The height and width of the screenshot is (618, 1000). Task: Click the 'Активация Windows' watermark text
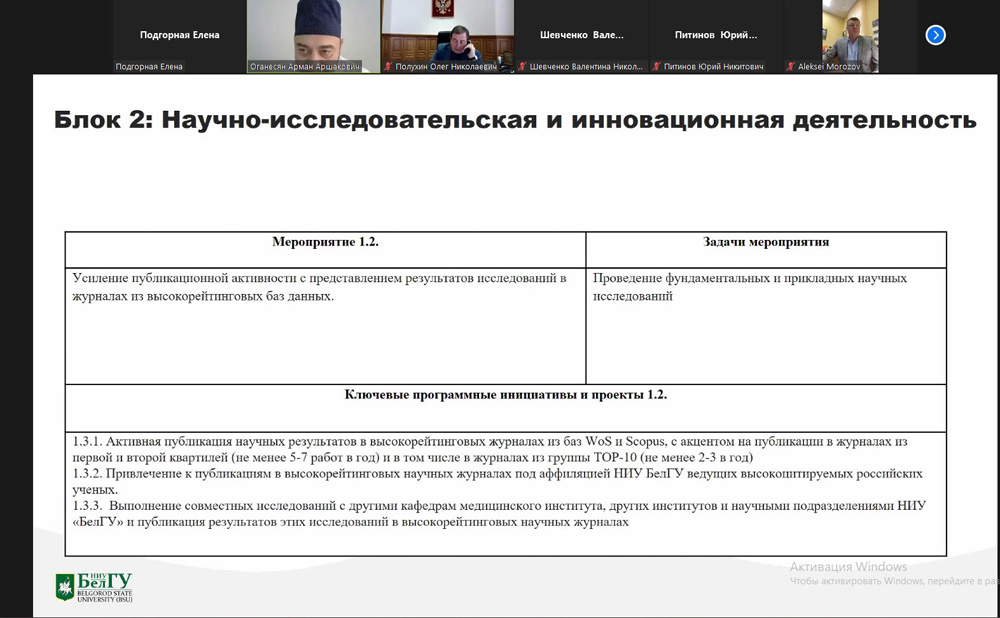coord(848,567)
